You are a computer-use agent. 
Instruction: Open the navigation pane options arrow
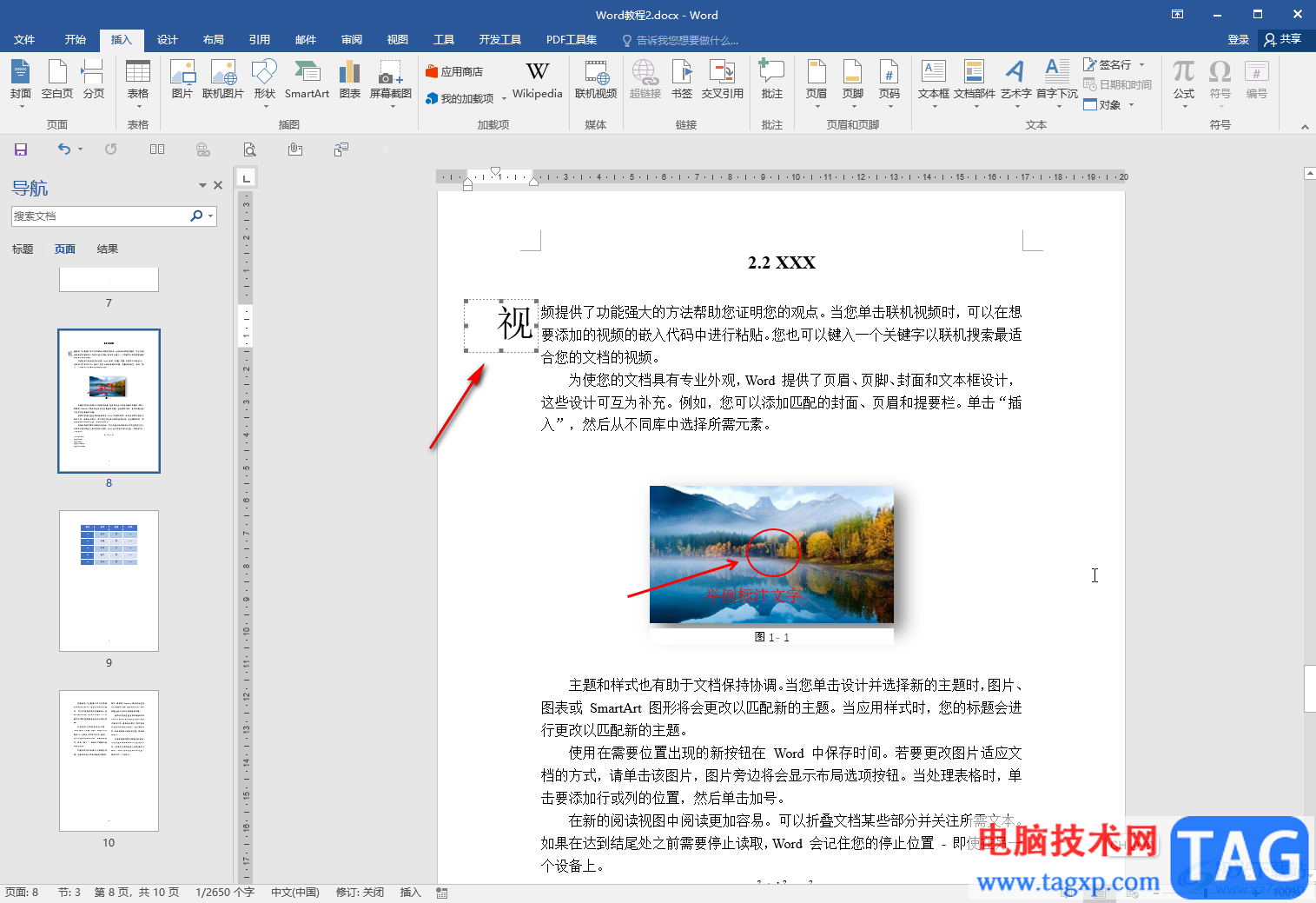202,185
